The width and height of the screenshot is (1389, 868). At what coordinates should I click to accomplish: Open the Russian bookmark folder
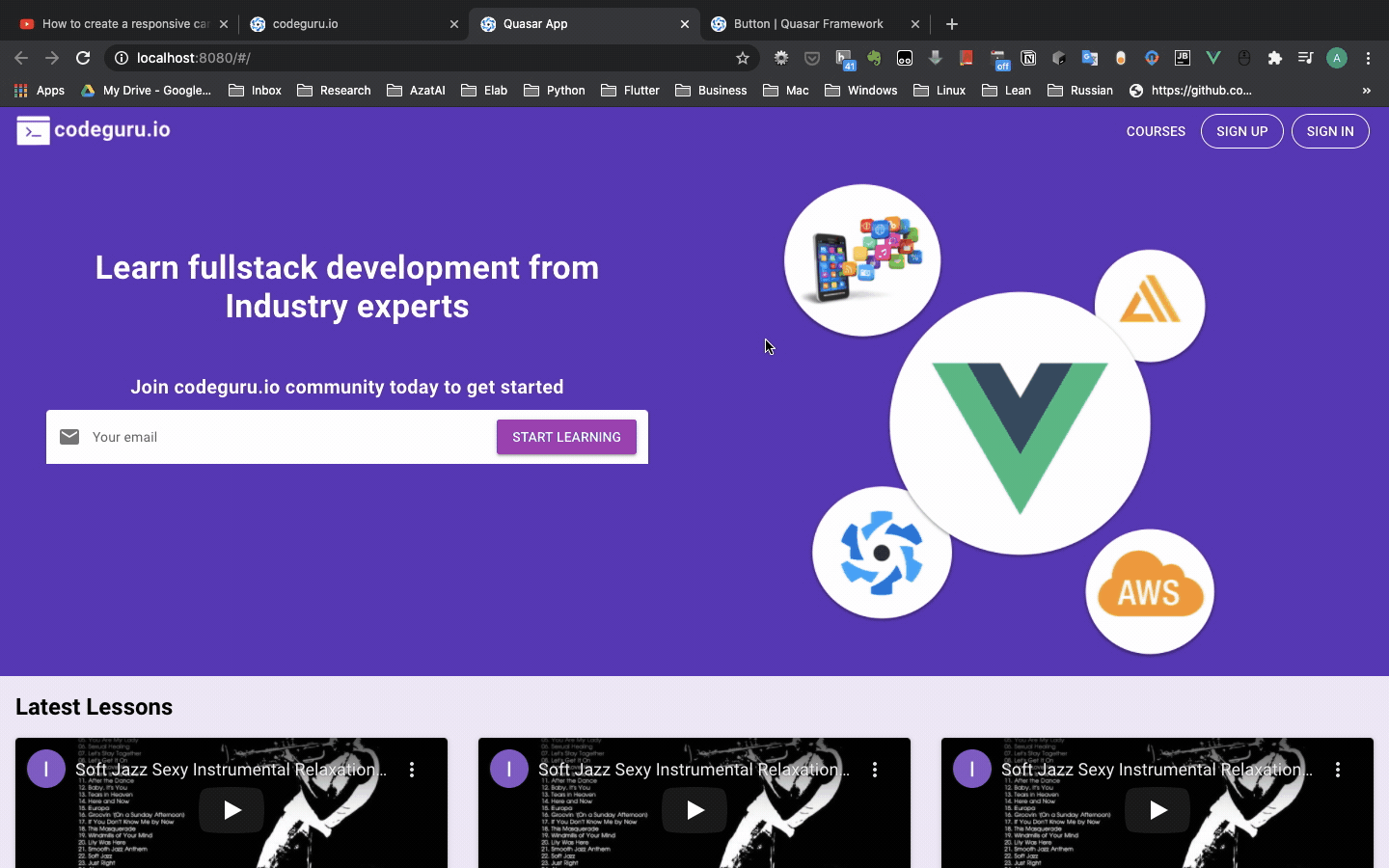(x=1080, y=91)
